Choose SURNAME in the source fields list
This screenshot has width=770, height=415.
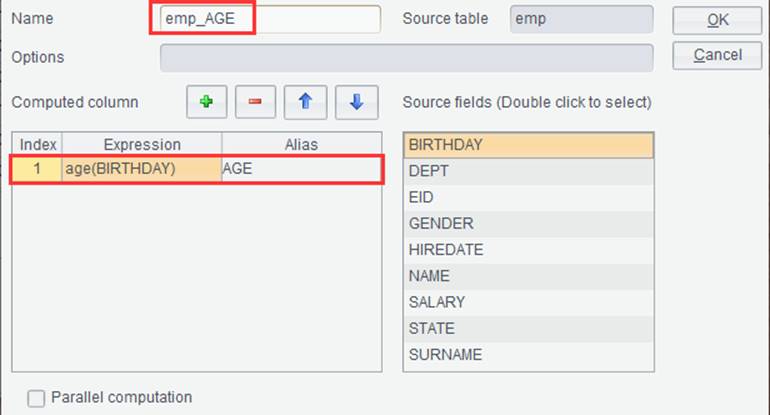click(529, 355)
